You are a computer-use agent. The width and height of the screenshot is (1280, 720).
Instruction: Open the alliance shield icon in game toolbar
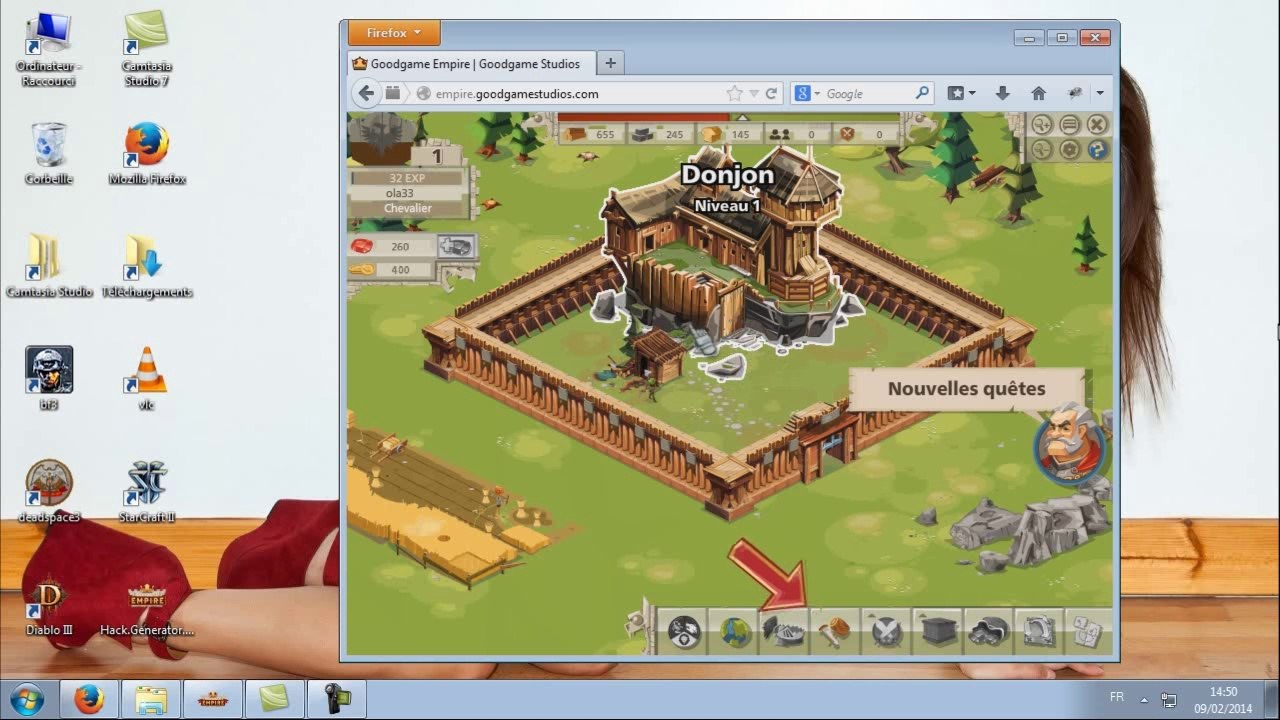(x=685, y=632)
